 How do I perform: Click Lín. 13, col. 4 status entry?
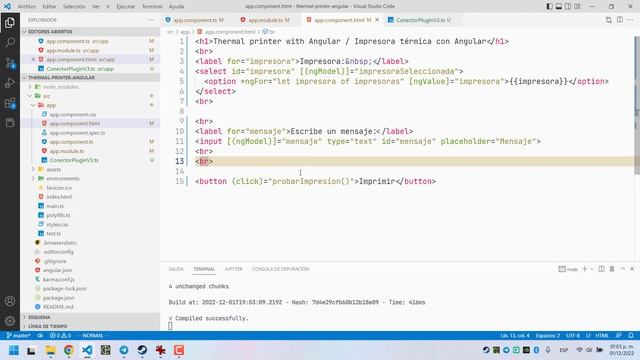point(515,336)
